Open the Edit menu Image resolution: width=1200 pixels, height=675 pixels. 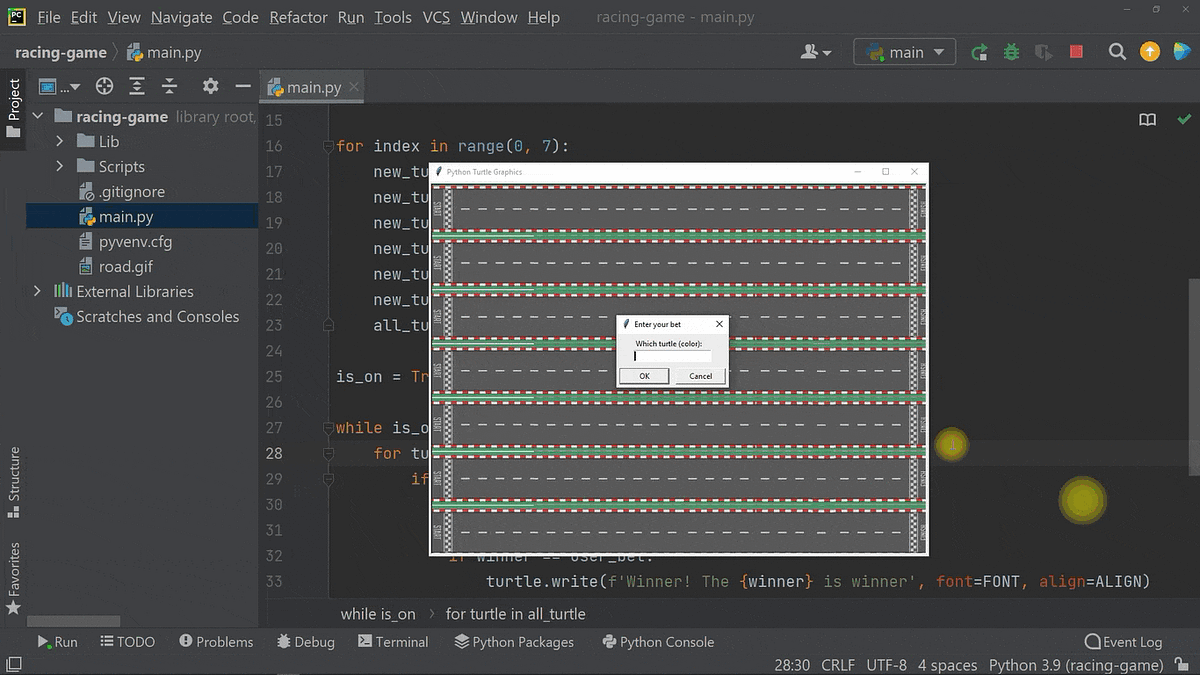[x=84, y=17]
